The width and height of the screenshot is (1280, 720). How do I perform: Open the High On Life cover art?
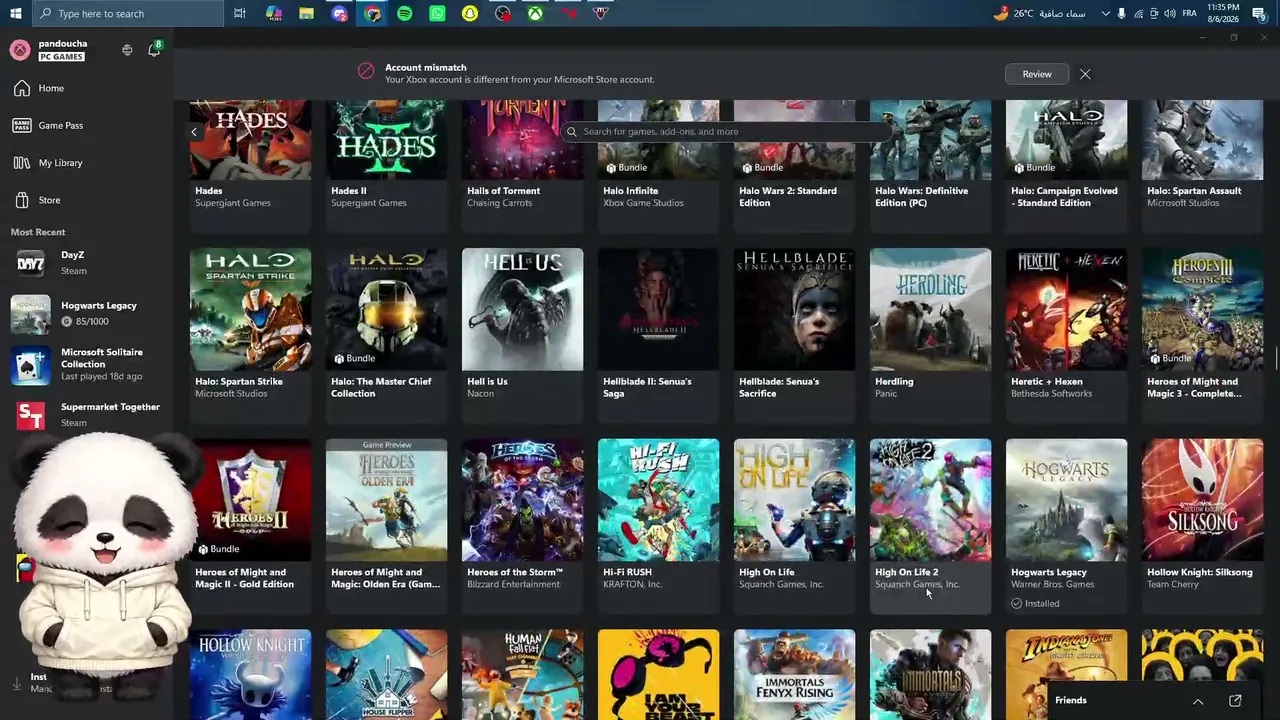794,500
